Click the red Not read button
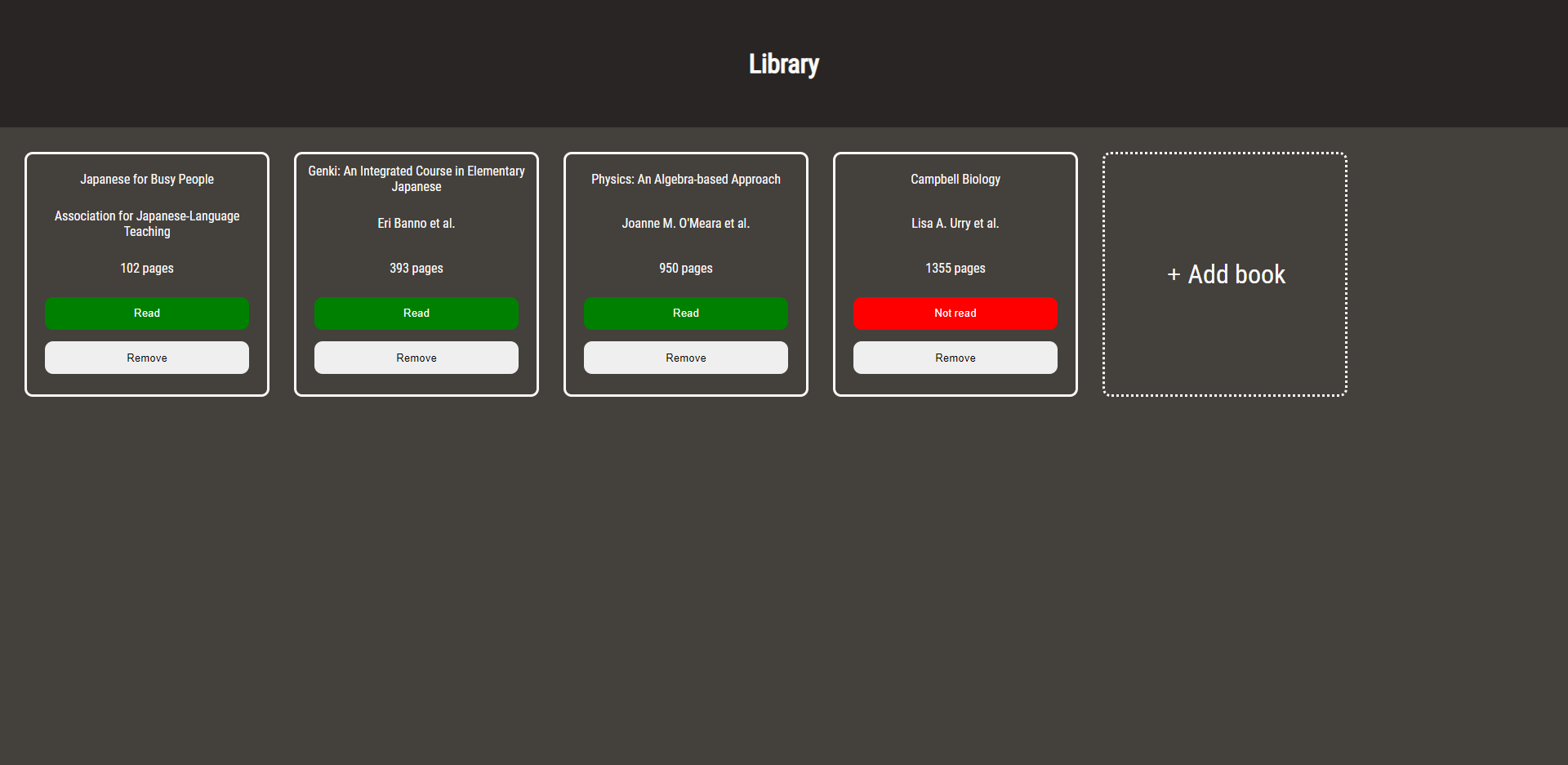This screenshot has width=1568, height=765. tap(955, 313)
